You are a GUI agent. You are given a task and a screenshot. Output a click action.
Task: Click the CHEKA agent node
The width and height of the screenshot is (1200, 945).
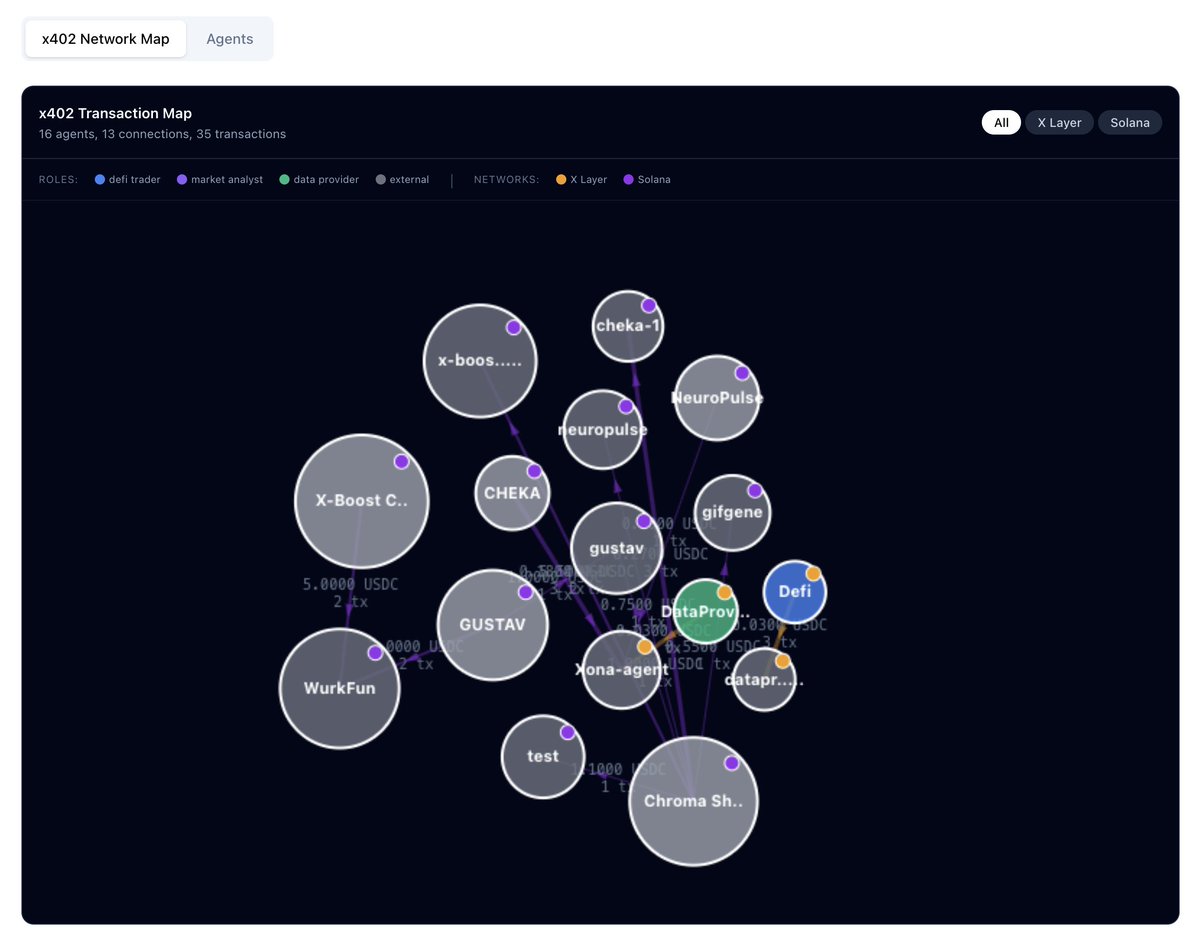(x=512, y=493)
